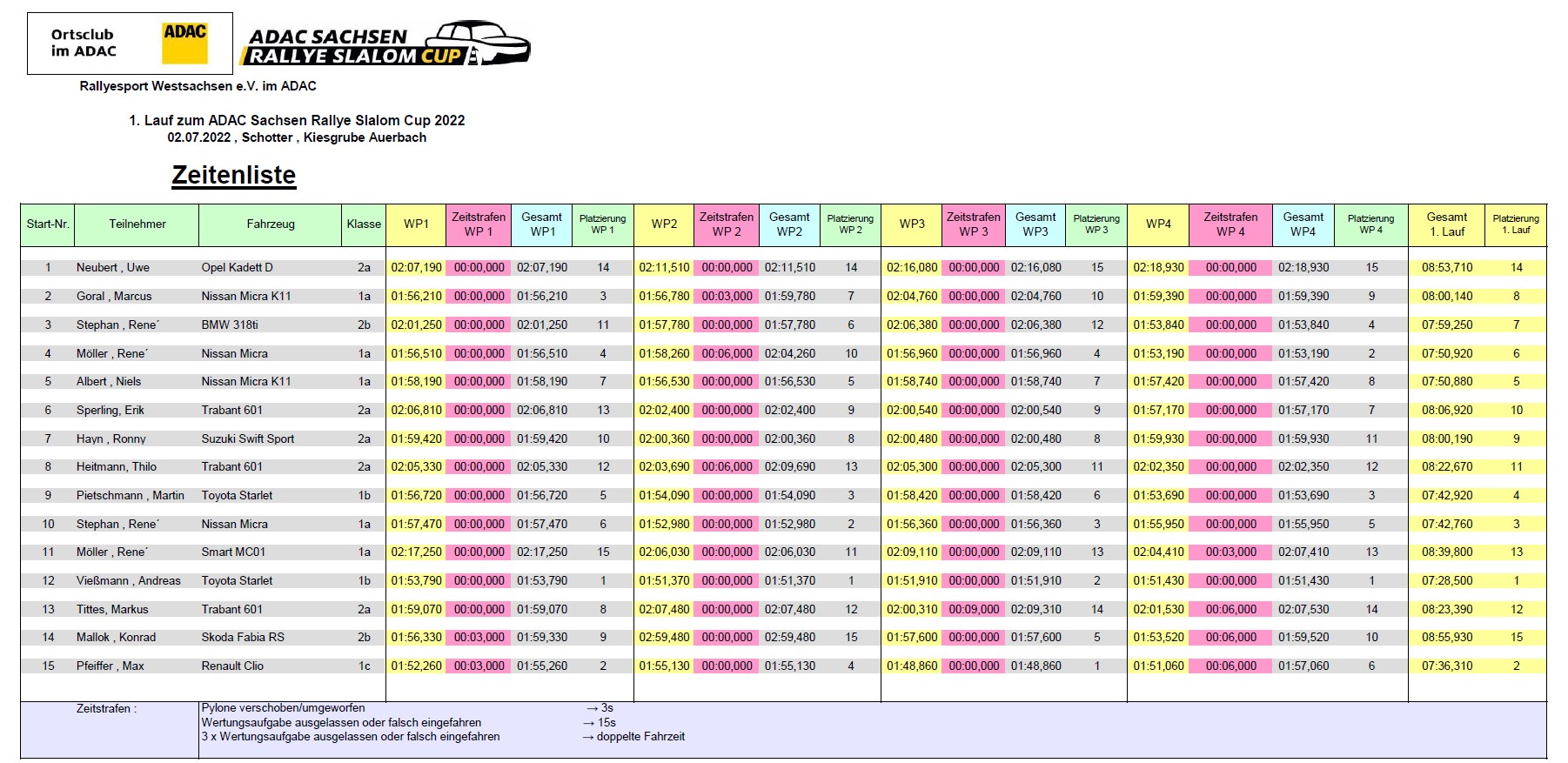Image resolution: width=1568 pixels, height=763 pixels.
Task: Click overall time "07:36,310"
Action: (1447, 666)
